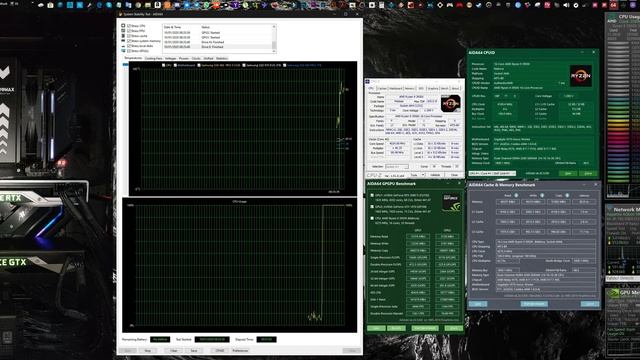Click the flame icon in the System Stability Test title bar

pyautogui.click(x=120, y=14)
